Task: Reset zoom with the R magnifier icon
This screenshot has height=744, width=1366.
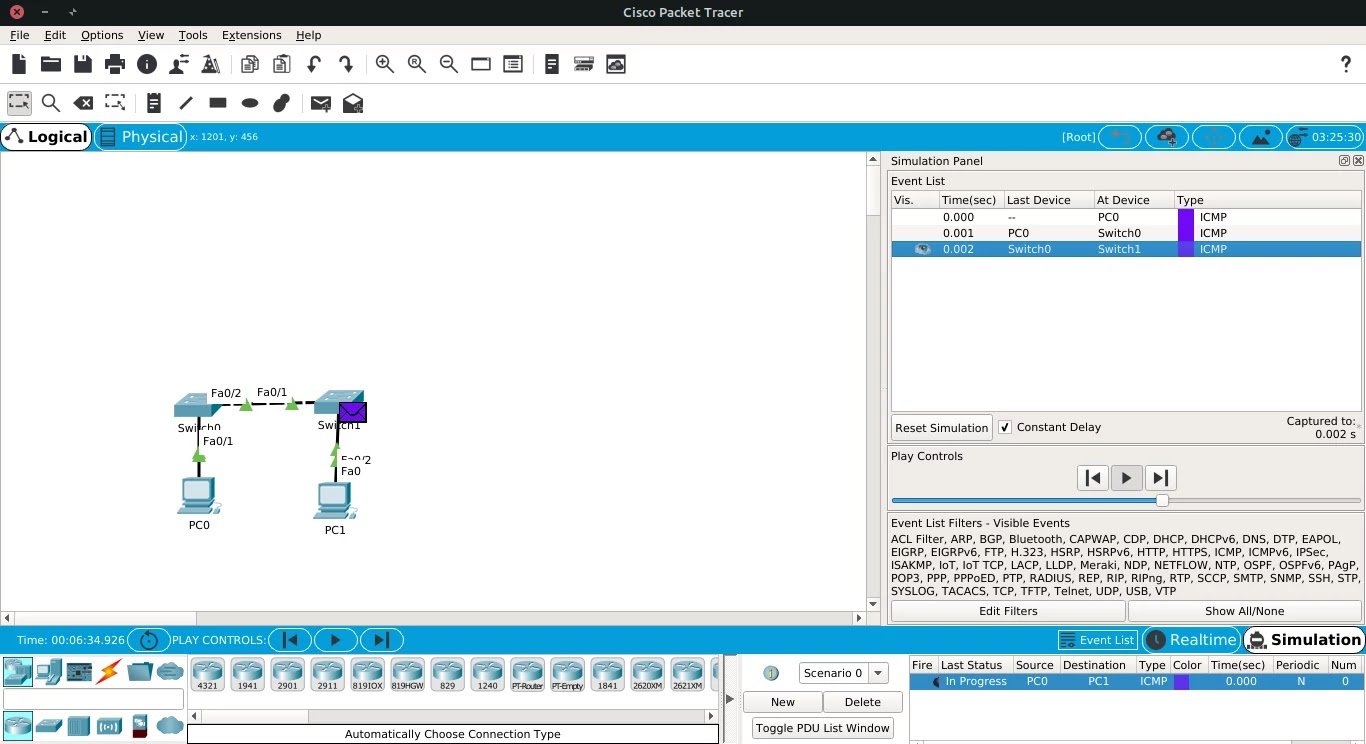Action: click(417, 64)
